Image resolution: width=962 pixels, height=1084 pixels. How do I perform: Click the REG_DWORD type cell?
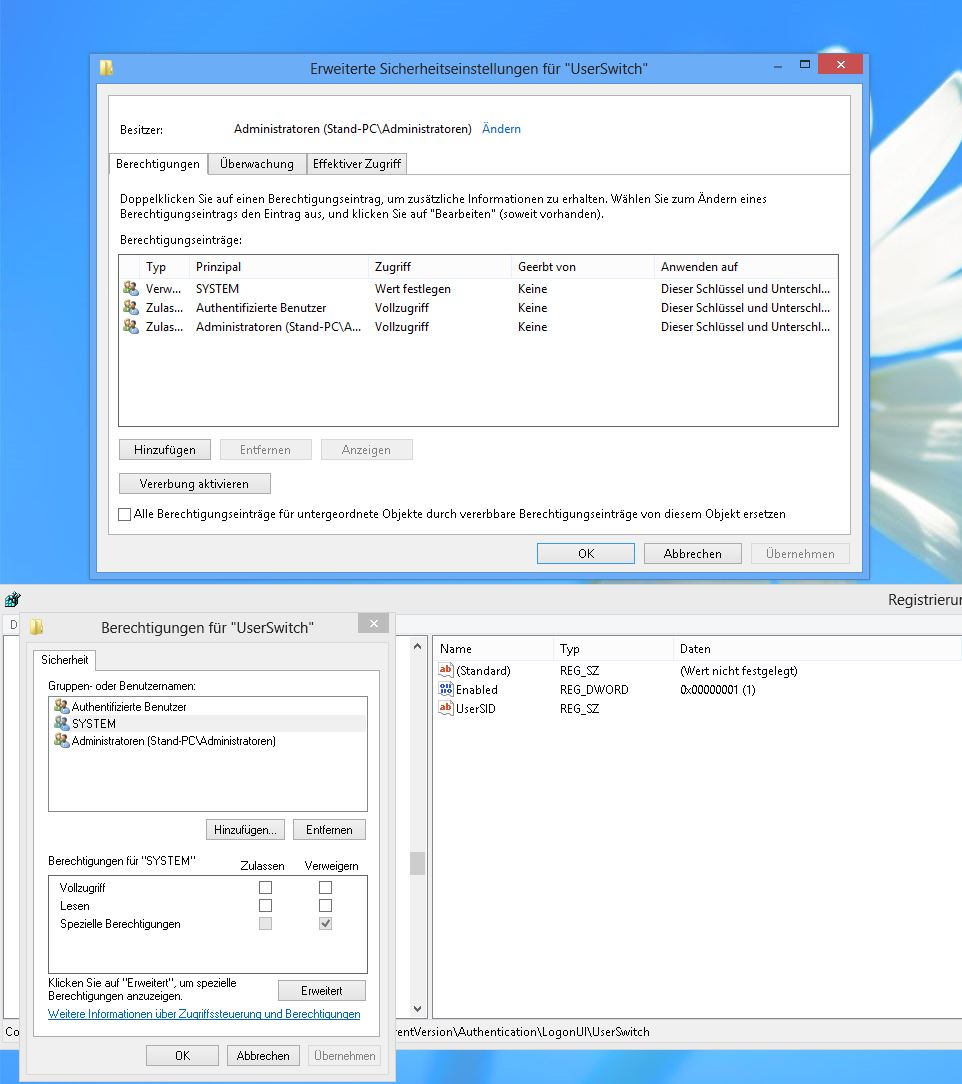594,689
